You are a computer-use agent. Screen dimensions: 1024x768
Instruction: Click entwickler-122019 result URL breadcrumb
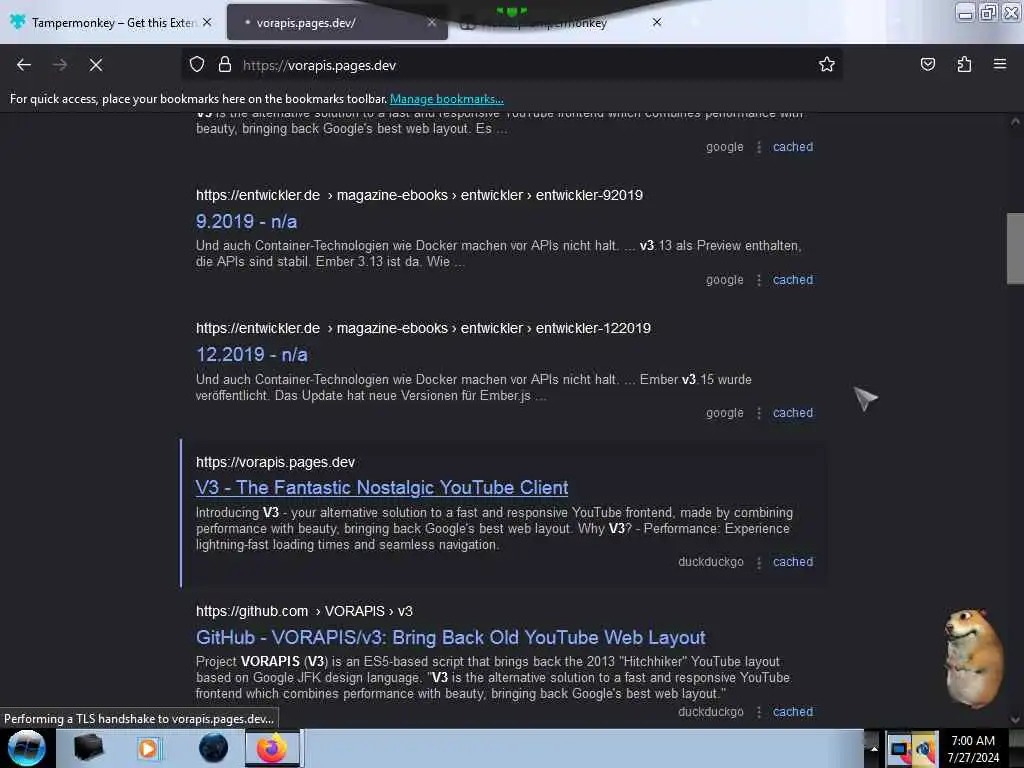click(423, 328)
